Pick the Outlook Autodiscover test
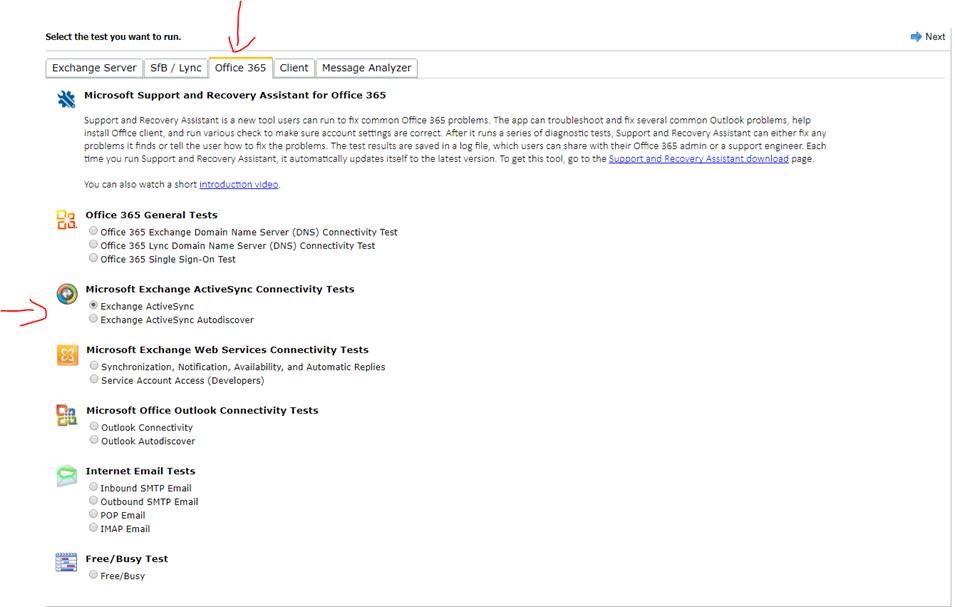Screen dimensions: 955x607 [94, 440]
